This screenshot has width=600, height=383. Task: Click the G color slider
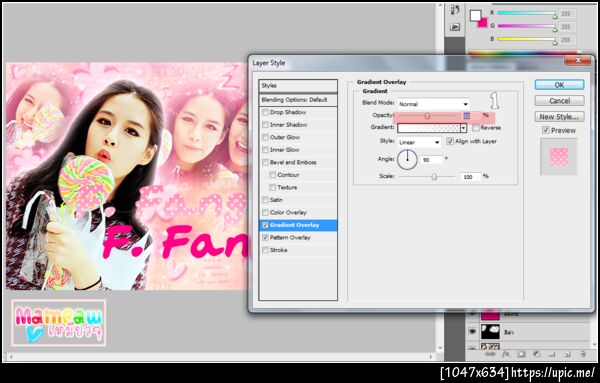527,27
